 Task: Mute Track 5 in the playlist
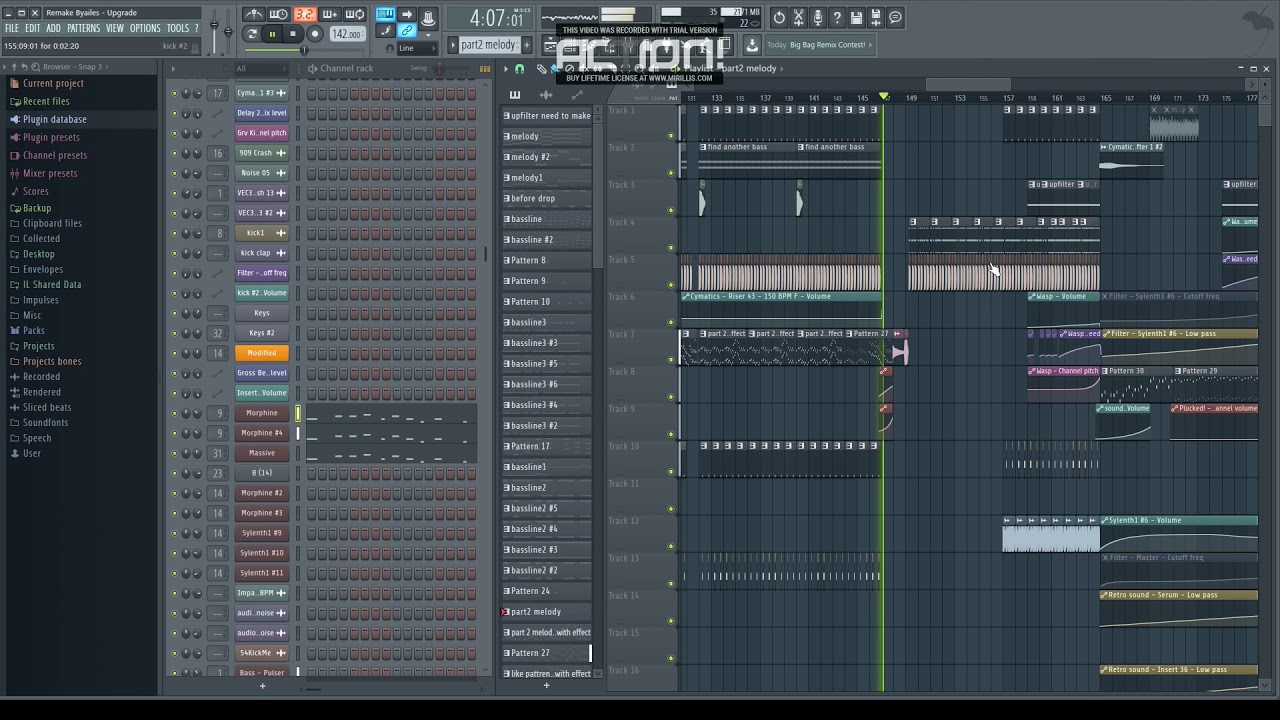click(x=671, y=285)
